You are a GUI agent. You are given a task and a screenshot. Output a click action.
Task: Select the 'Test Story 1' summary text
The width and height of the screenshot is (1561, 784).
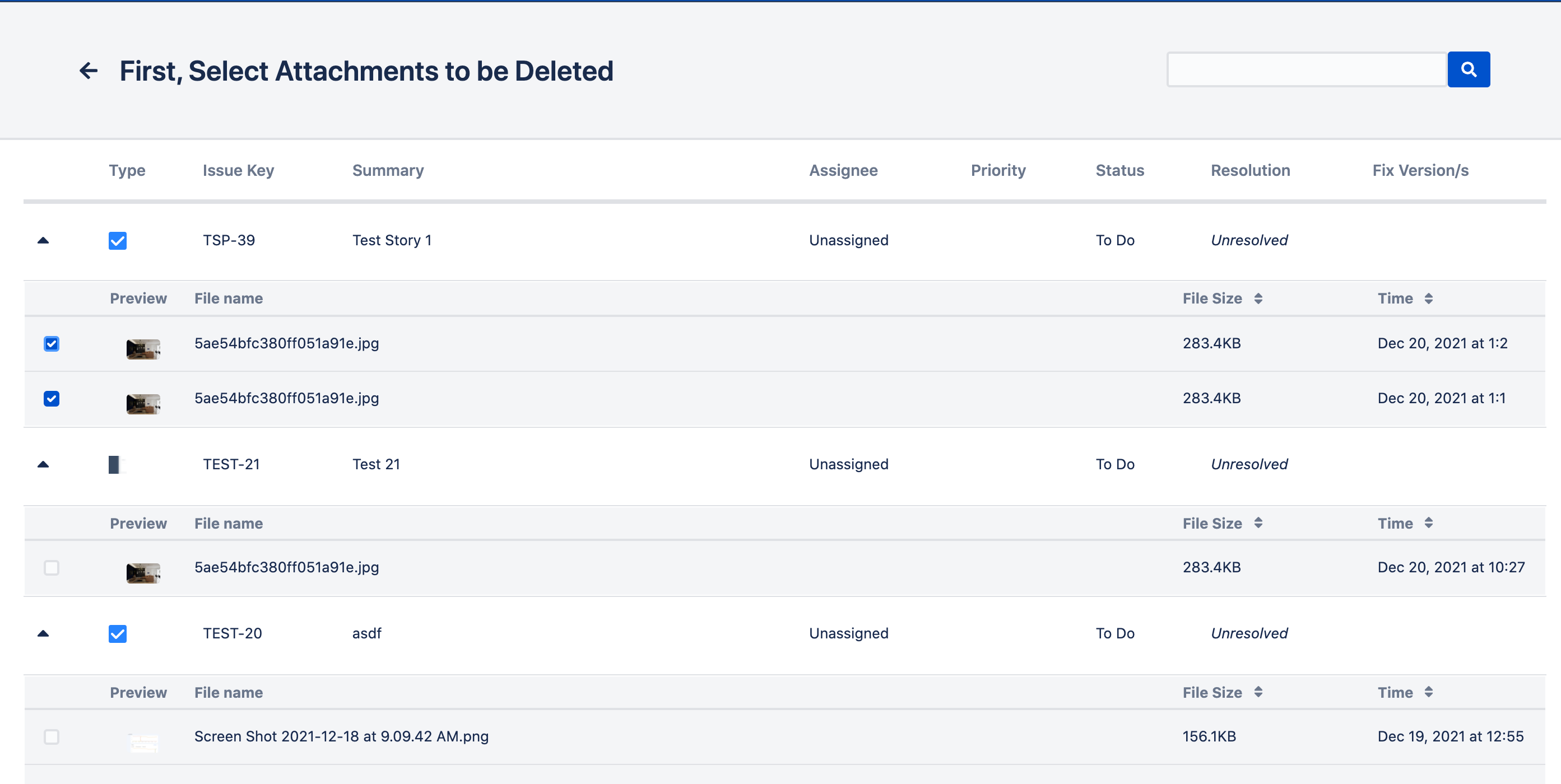click(392, 240)
